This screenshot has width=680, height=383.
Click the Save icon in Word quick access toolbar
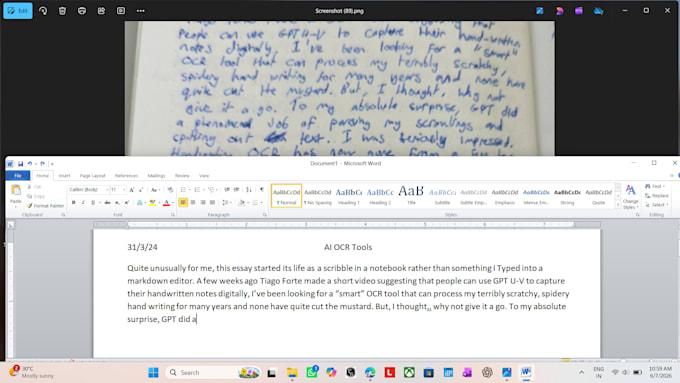[x=20, y=164]
